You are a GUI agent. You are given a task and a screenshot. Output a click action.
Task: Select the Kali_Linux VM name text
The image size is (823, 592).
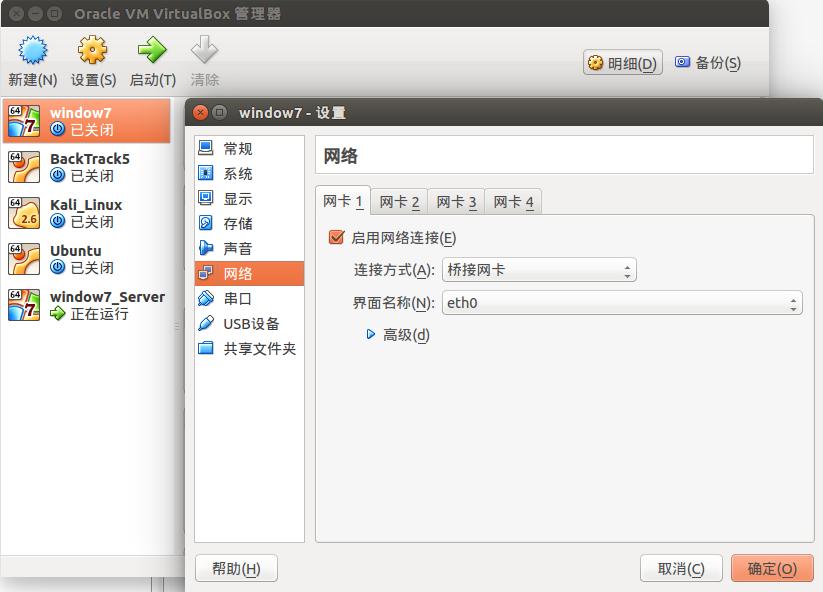[x=86, y=205]
